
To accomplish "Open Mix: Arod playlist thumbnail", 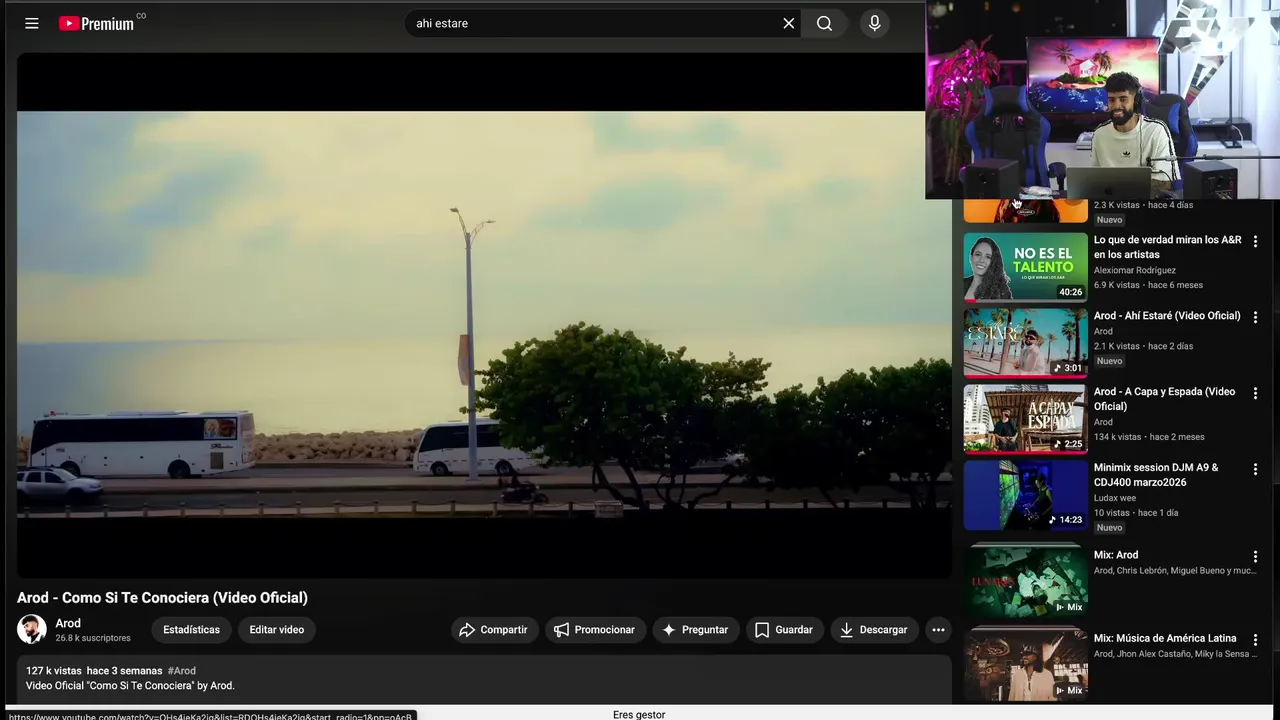I will click(x=1025, y=580).
